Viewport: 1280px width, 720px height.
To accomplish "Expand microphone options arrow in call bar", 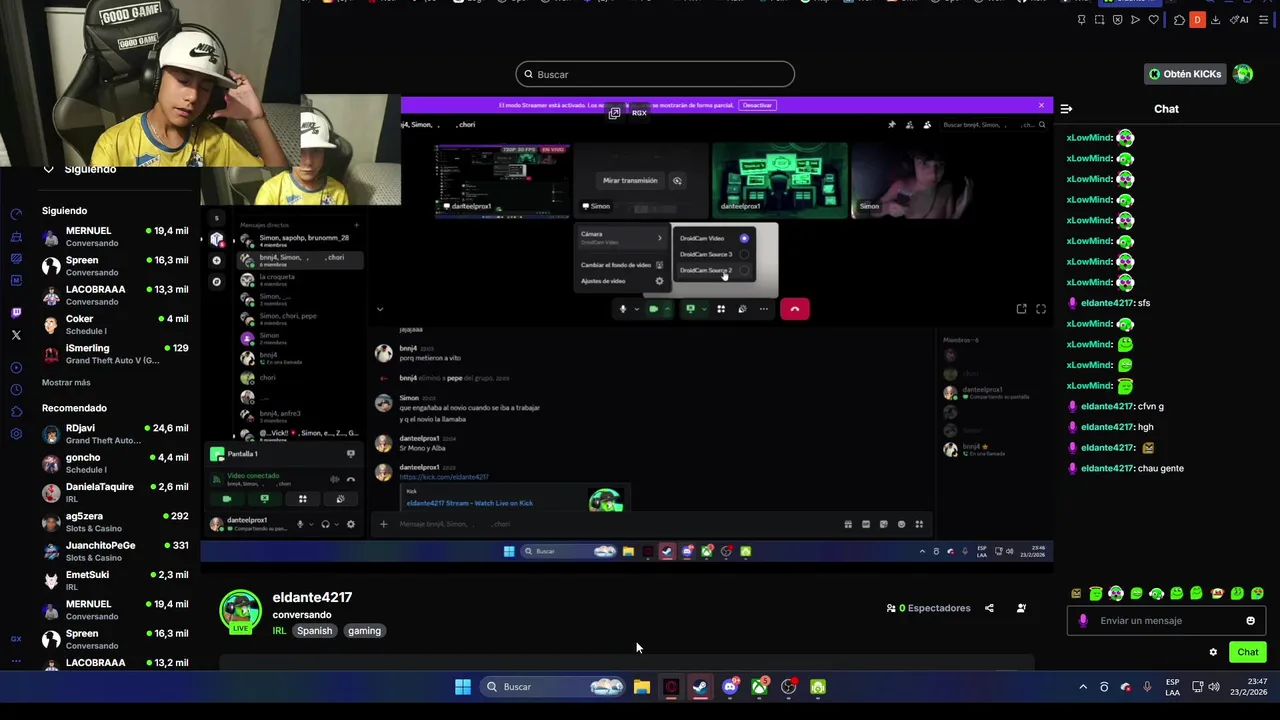I will click(x=636, y=309).
